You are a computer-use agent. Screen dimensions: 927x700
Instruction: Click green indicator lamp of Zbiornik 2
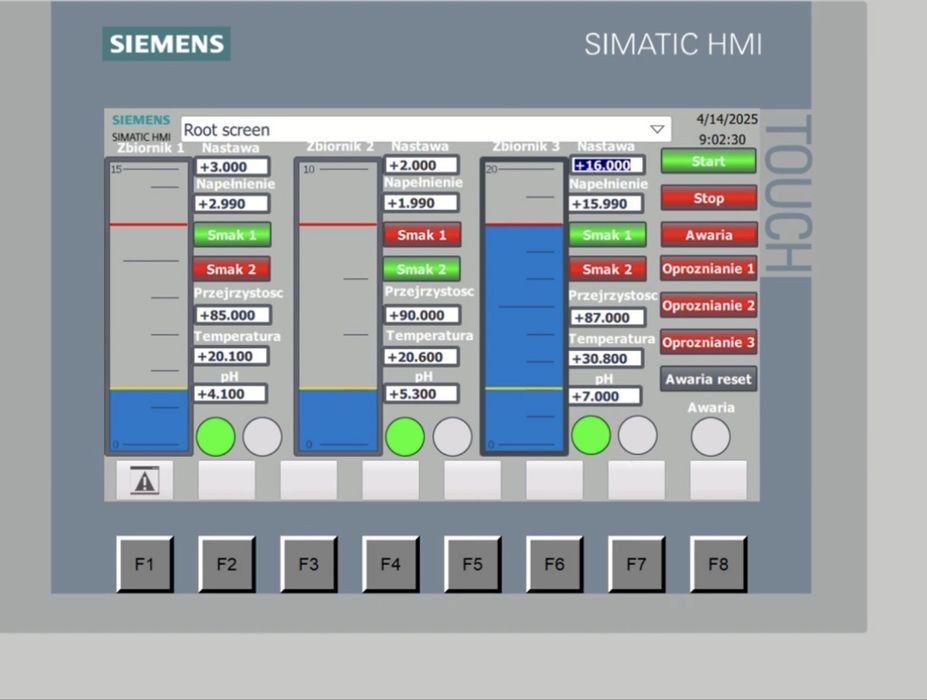(405, 437)
